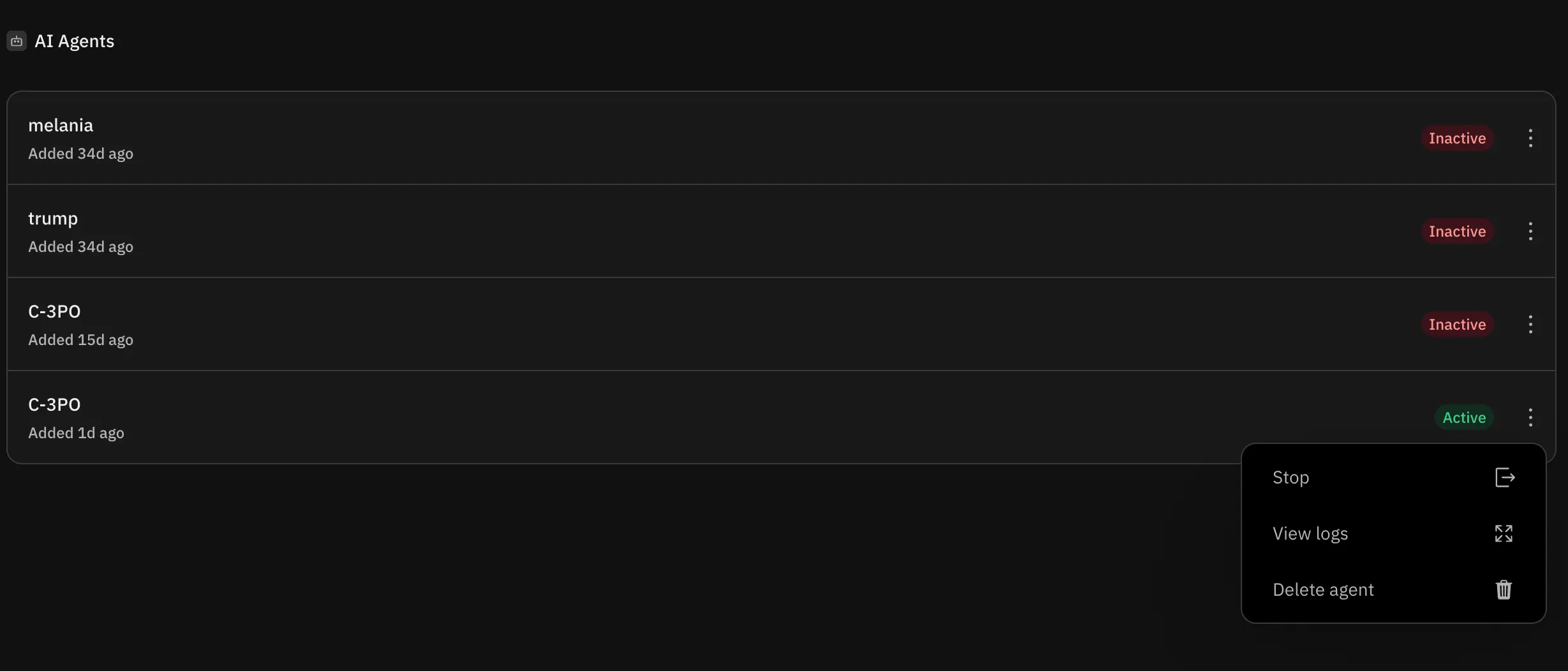The width and height of the screenshot is (1568, 671).
Task: Click the Inactive badge for melania
Action: click(1457, 138)
